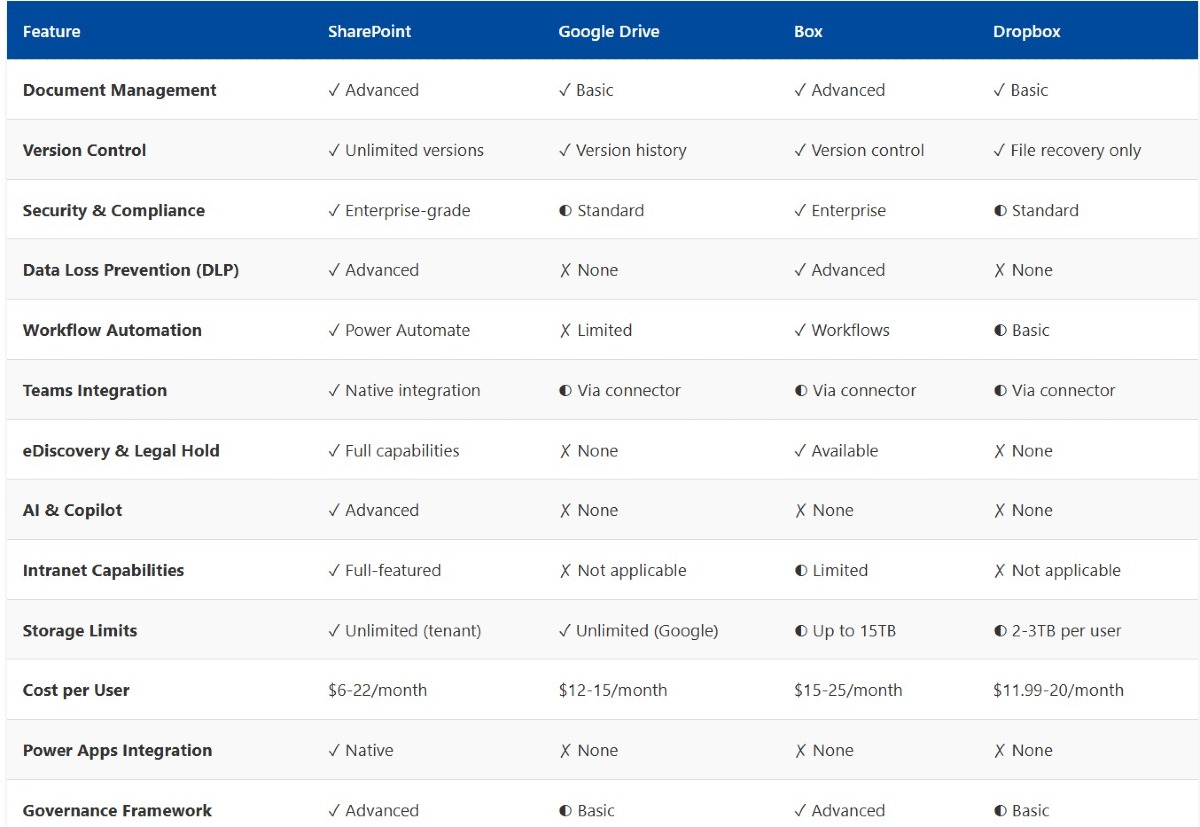Select "Data Loss Prevention (DLP)" row label

click(130, 270)
